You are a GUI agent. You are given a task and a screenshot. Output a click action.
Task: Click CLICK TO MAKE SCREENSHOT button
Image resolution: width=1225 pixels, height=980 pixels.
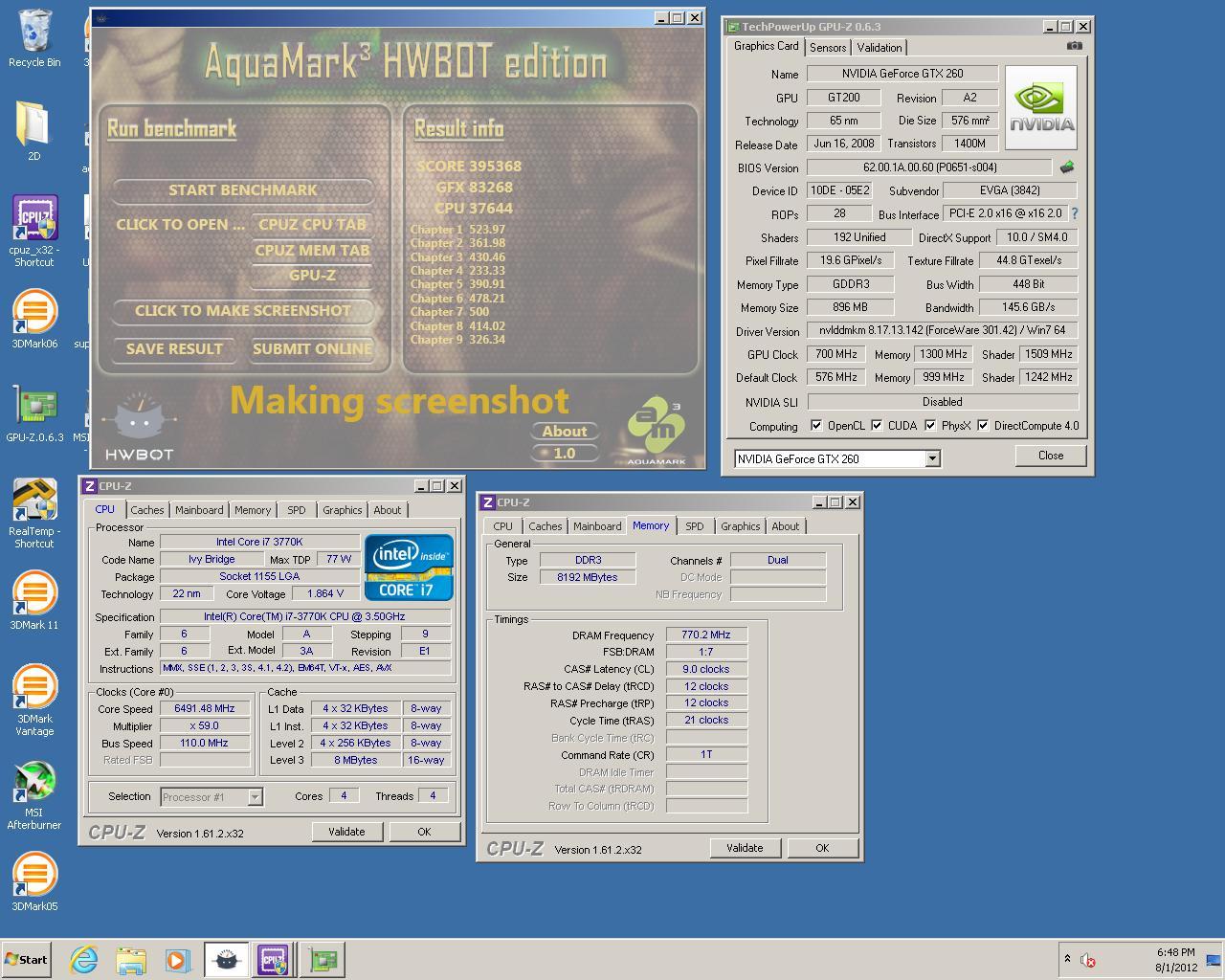(x=243, y=310)
